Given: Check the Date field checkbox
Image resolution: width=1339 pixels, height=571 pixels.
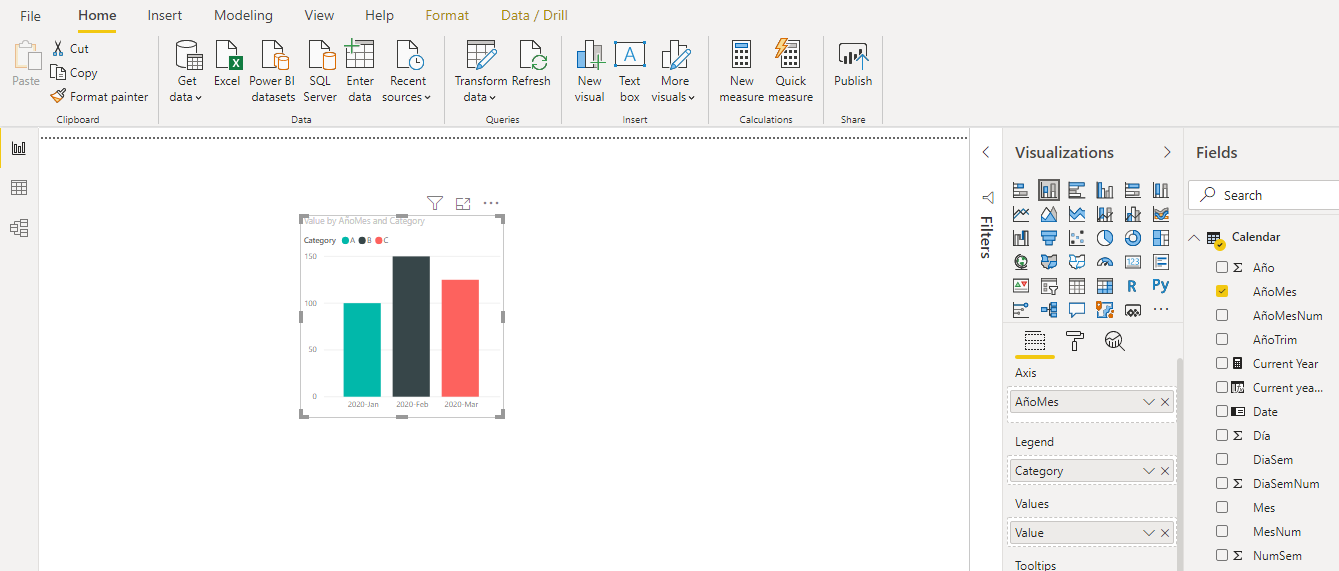Looking at the screenshot, I should click(1222, 411).
